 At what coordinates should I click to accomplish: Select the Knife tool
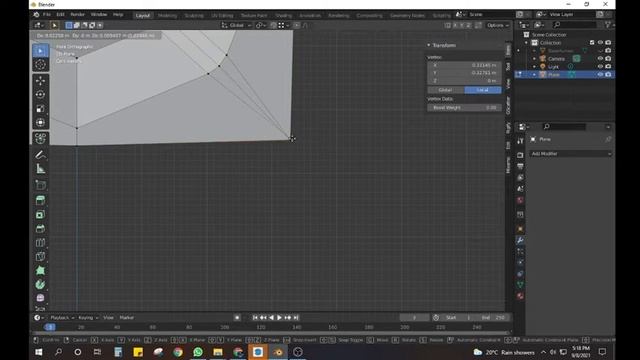(40, 256)
